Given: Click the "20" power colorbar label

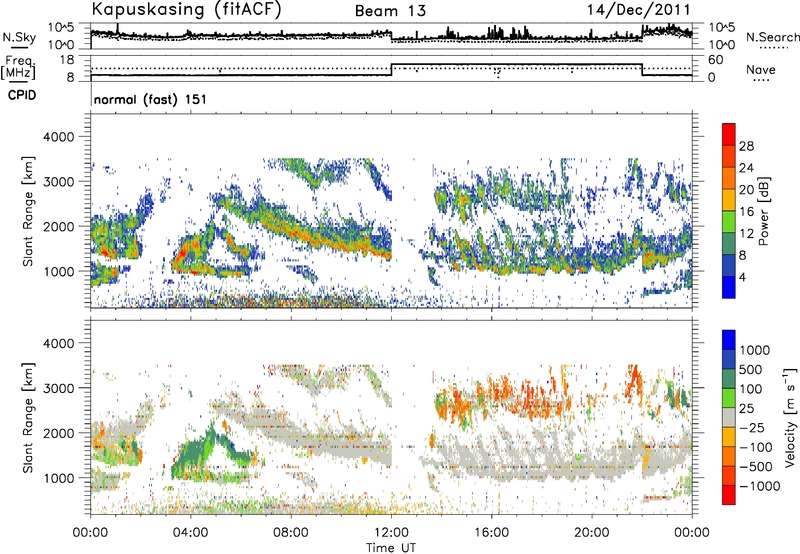Looking at the screenshot, I should pos(746,190).
